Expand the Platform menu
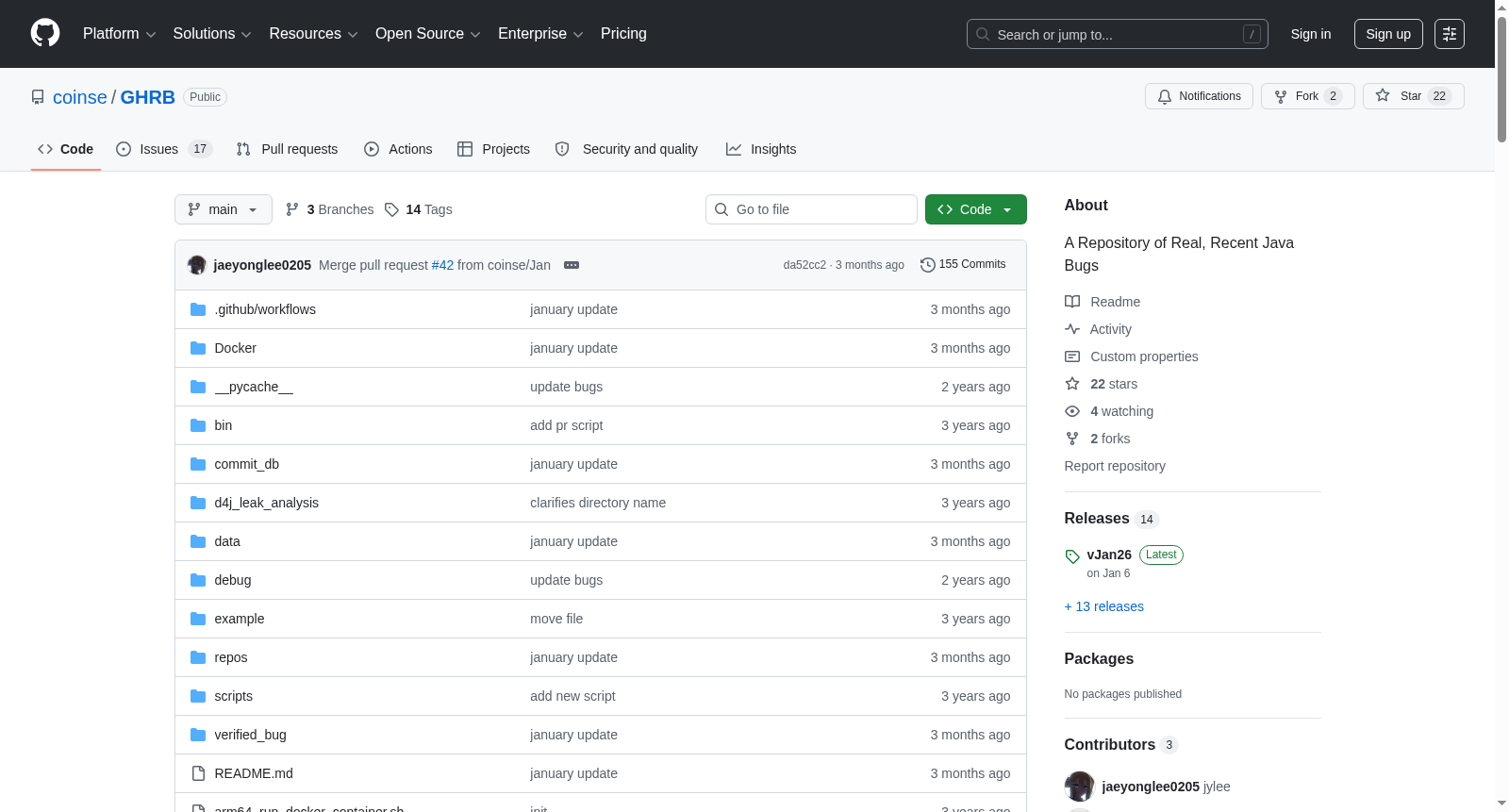The width and height of the screenshot is (1509, 812). [x=119, y=34]
